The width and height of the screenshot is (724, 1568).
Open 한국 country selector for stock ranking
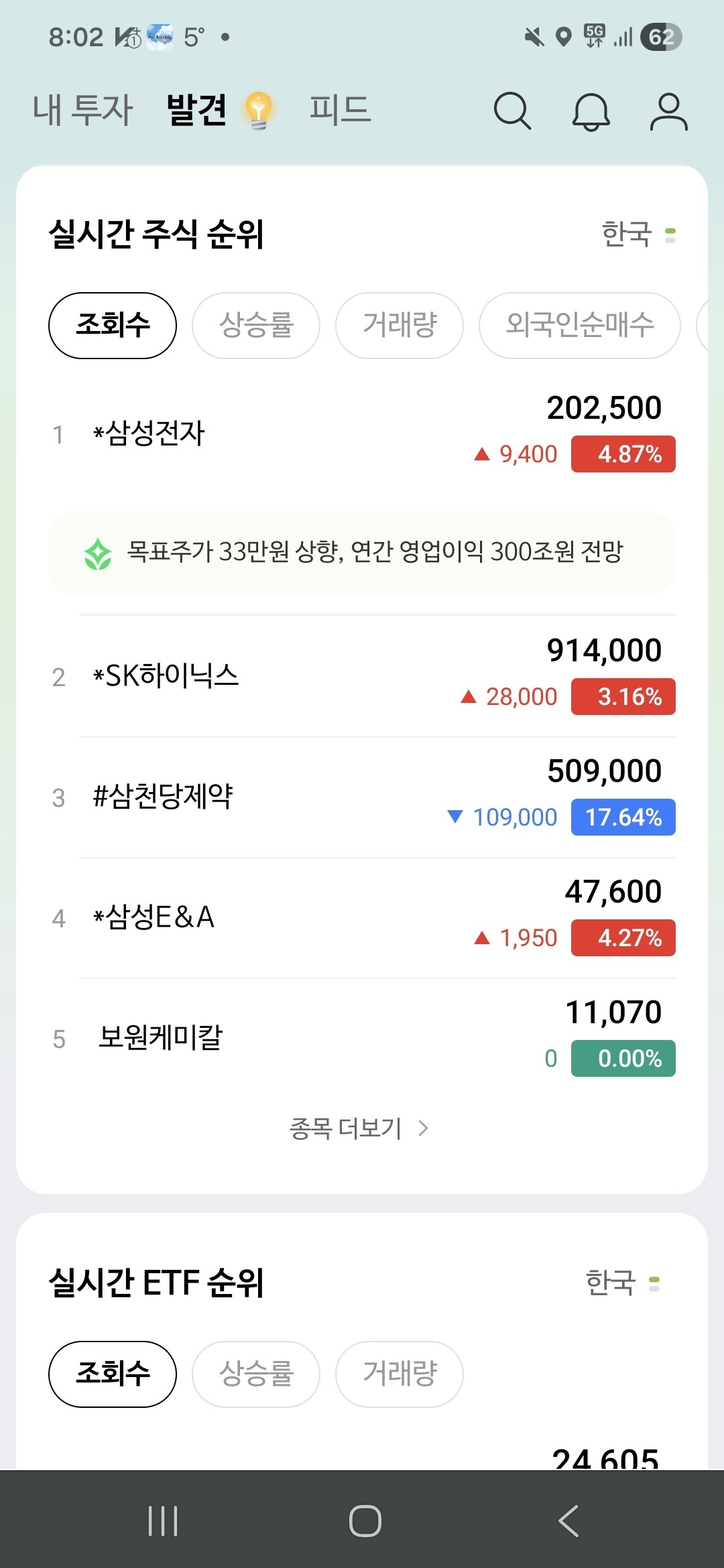coord(638,235)
